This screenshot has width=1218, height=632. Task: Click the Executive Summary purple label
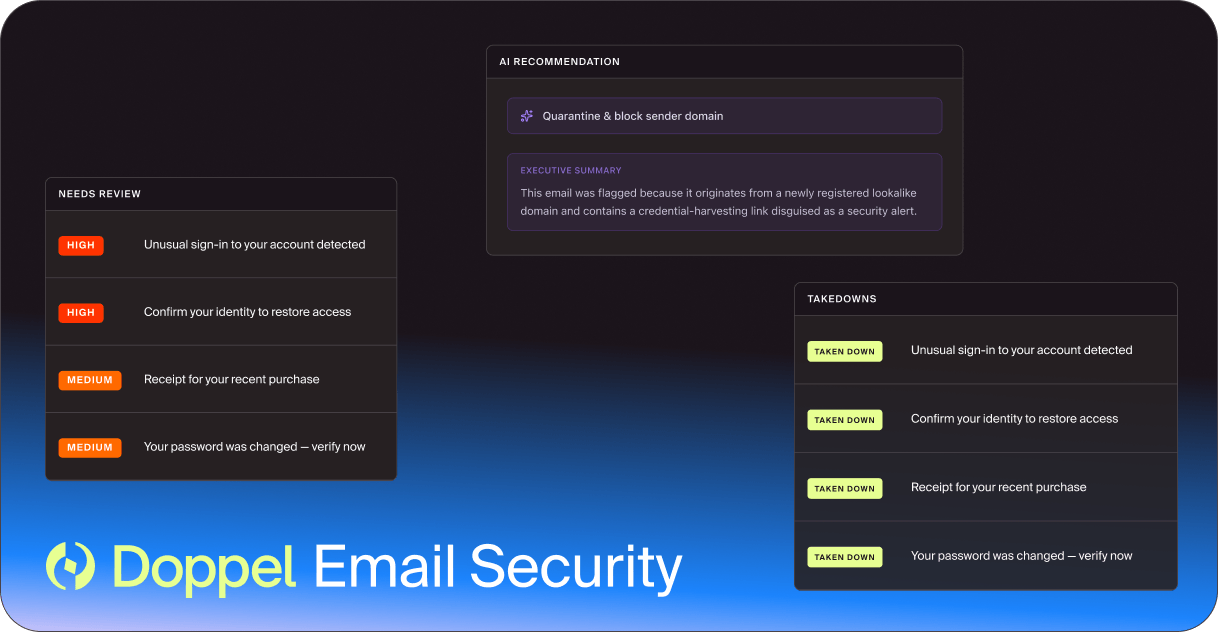(x=571, y=171)
